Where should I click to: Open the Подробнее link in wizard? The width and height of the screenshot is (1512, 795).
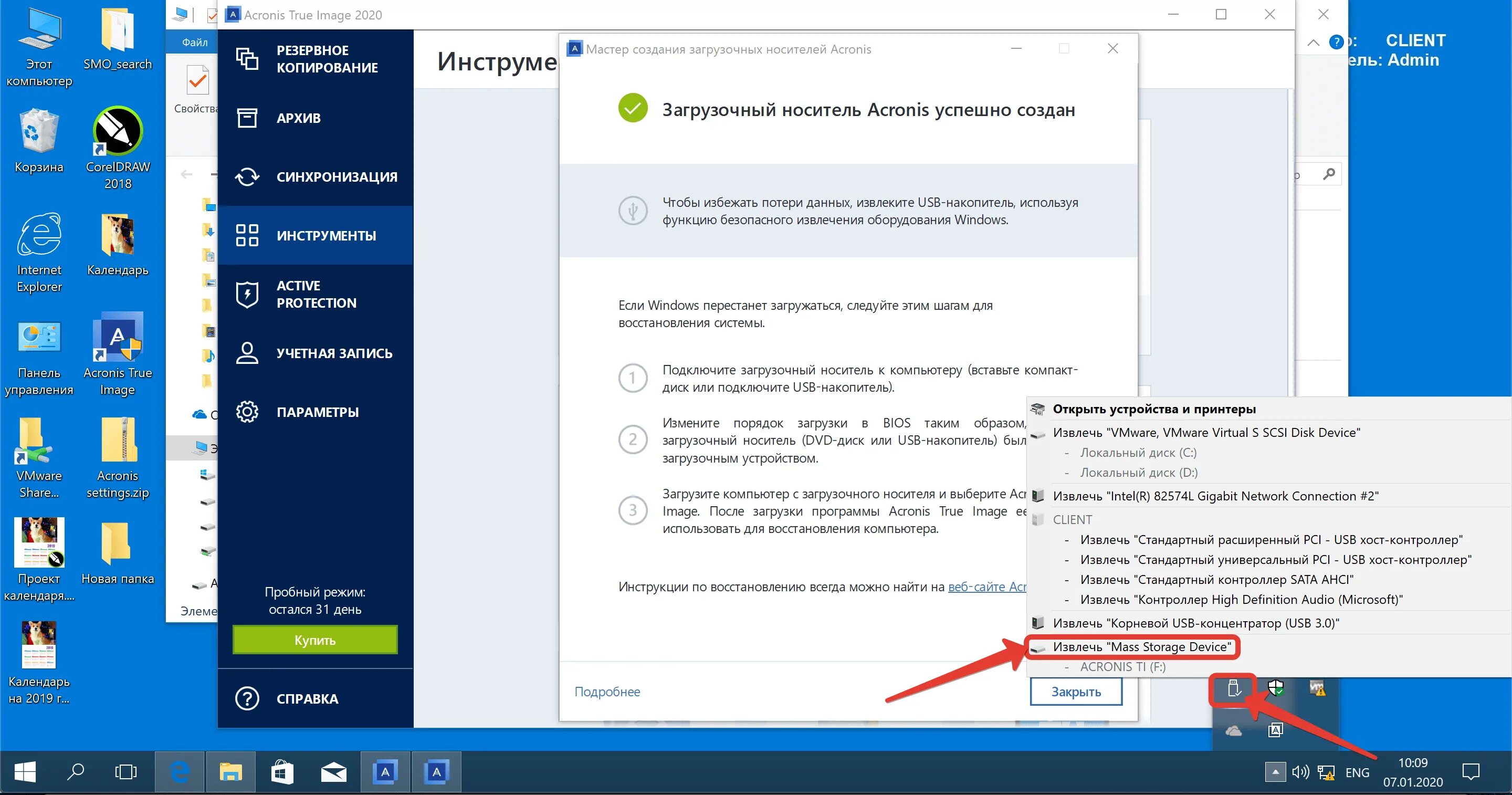(x=607, y=691)
